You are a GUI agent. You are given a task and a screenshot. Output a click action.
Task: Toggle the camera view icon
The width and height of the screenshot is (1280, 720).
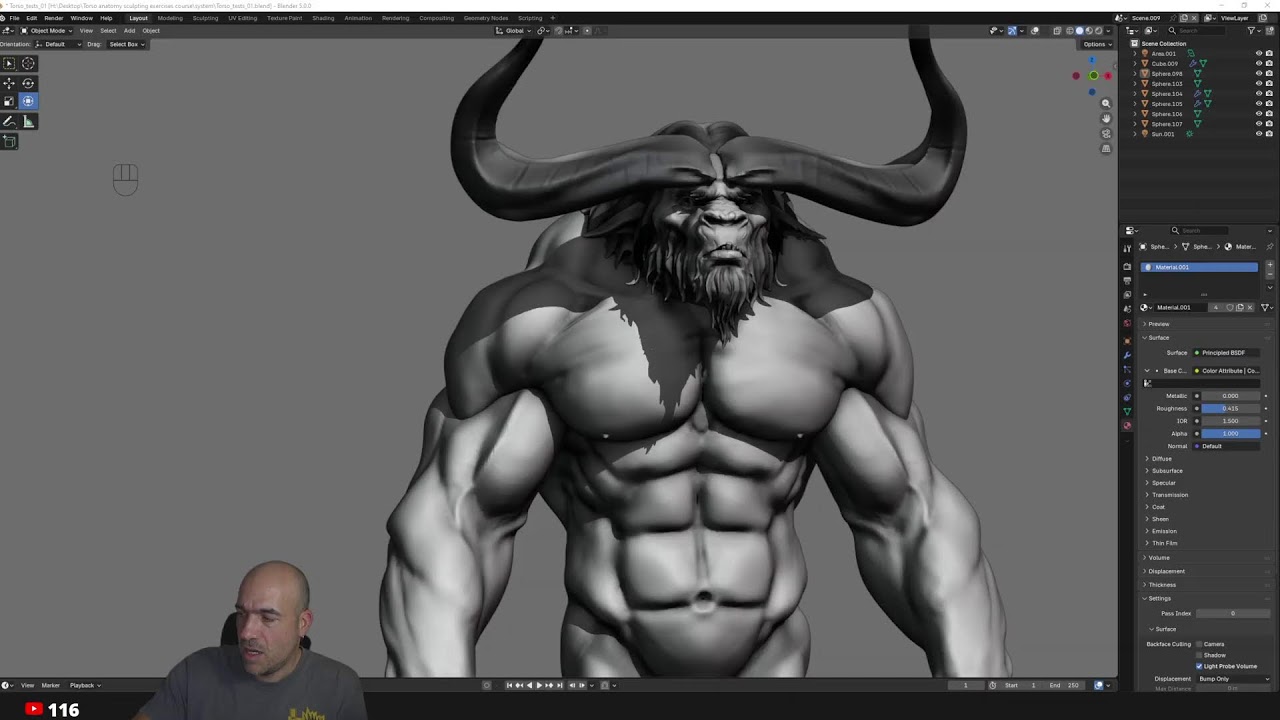(x=1106, y=133)
